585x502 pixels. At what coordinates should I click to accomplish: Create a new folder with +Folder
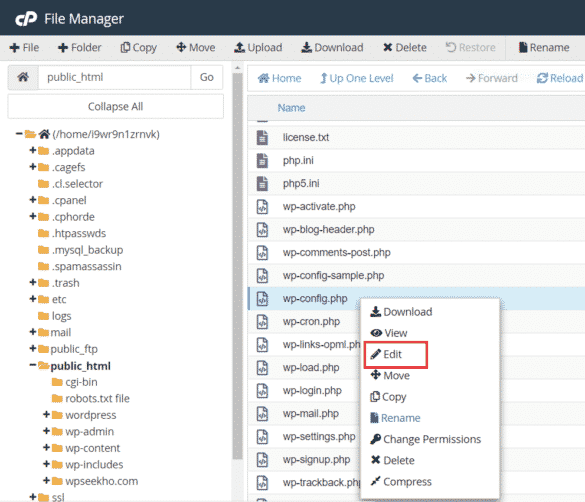tap(79, 48)
